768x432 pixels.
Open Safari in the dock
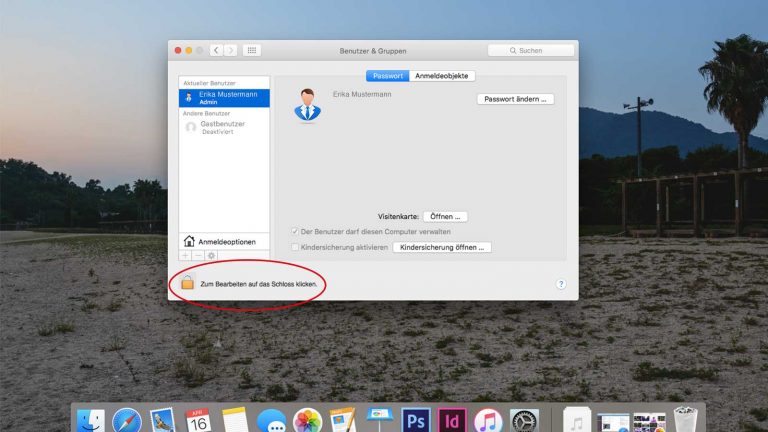[127, 420]
